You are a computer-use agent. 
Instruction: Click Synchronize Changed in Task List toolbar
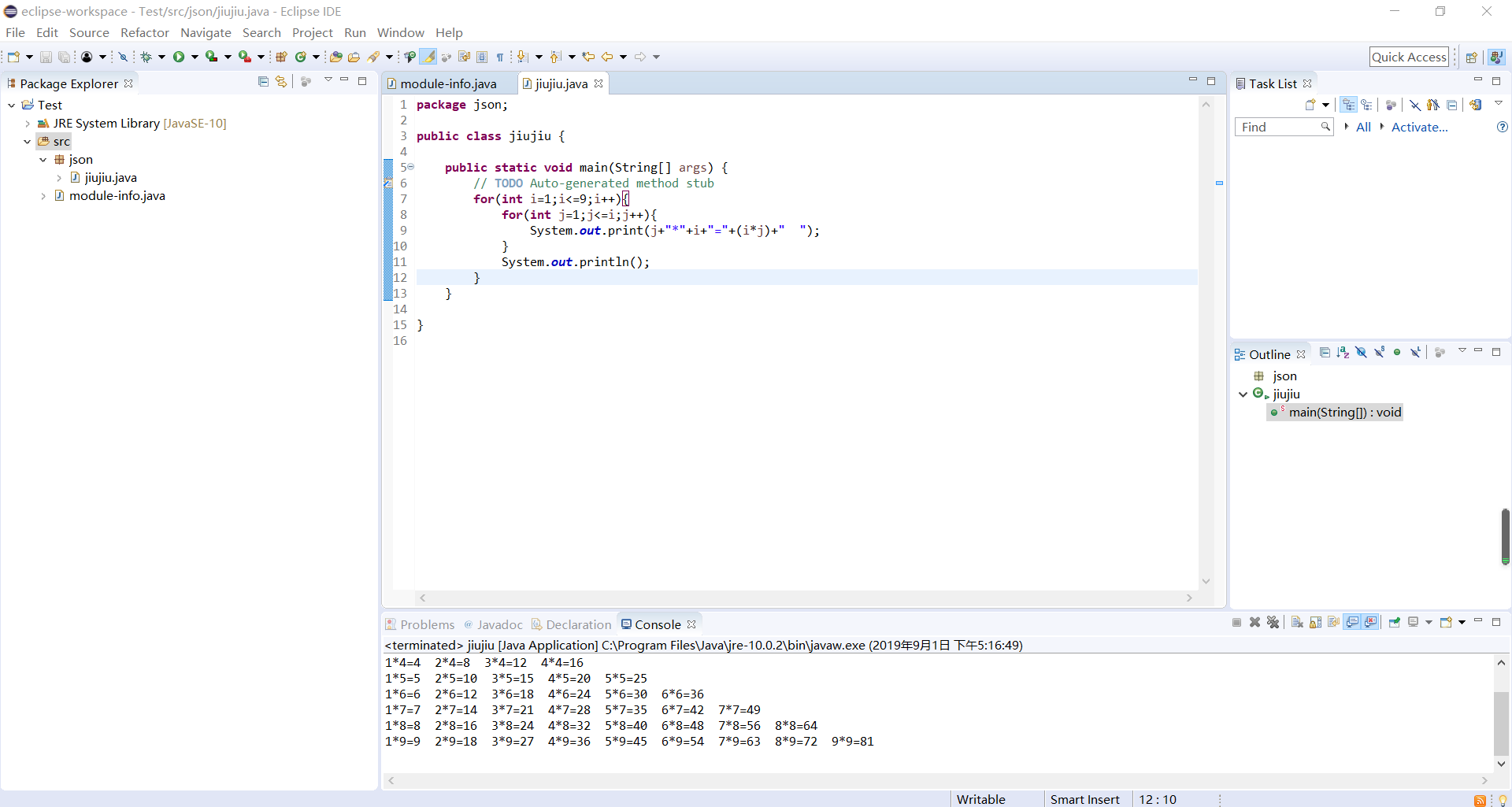click(x=1476, y=105)
